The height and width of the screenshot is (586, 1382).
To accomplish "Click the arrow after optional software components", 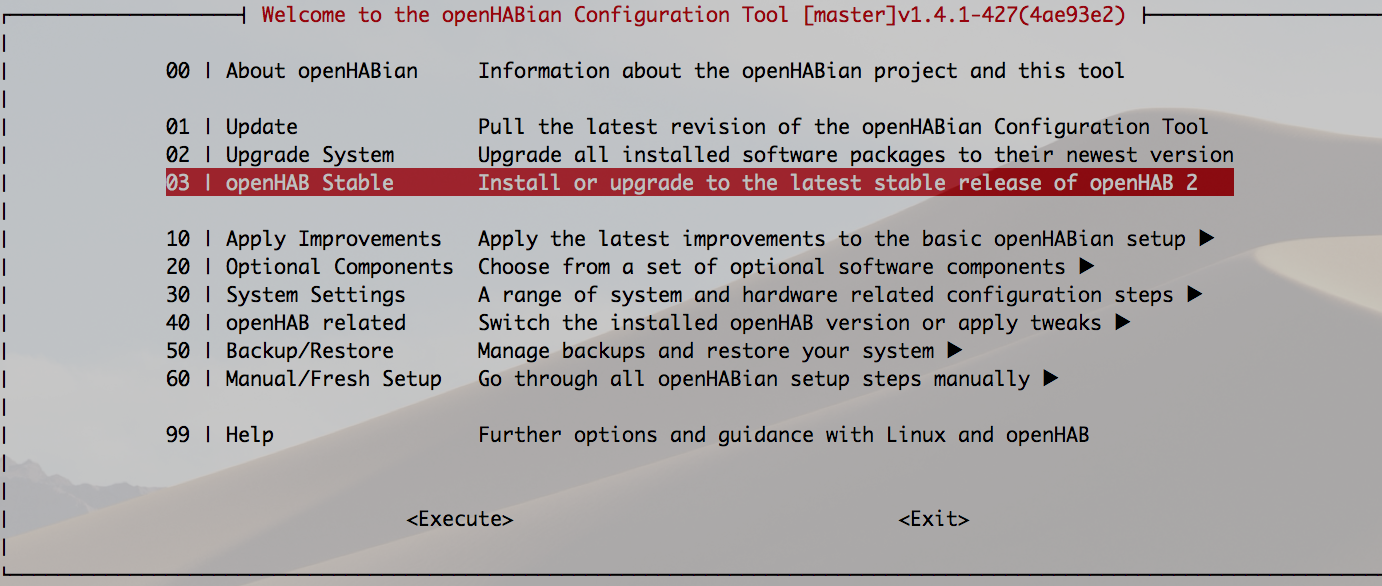I will tap(1087, 267).
